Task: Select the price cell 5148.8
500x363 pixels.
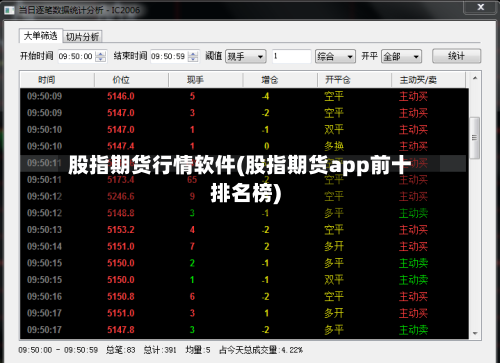Action: pos(121,213)
